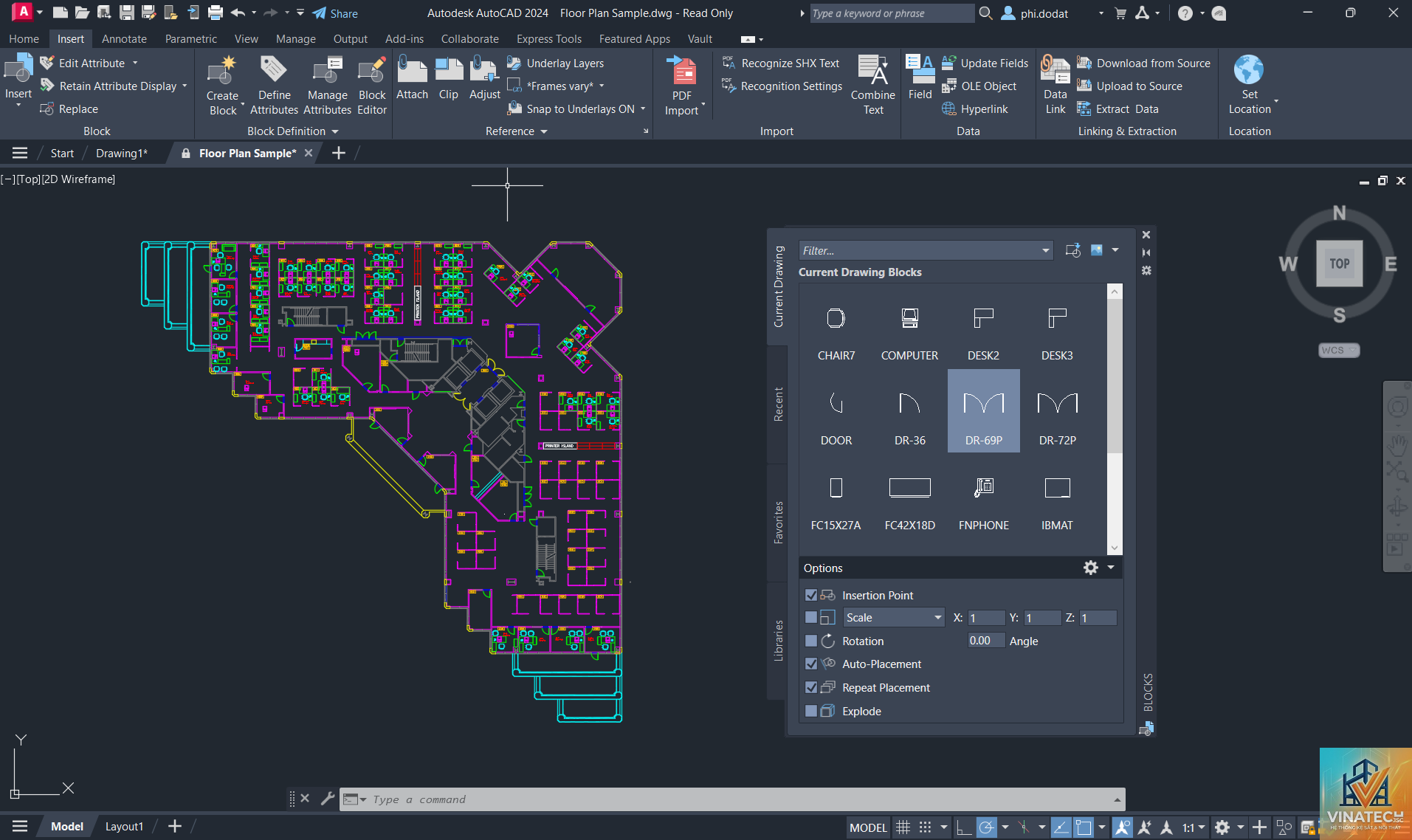
Task: Check the Scale option checkbox
Action: tap(811, 617)
